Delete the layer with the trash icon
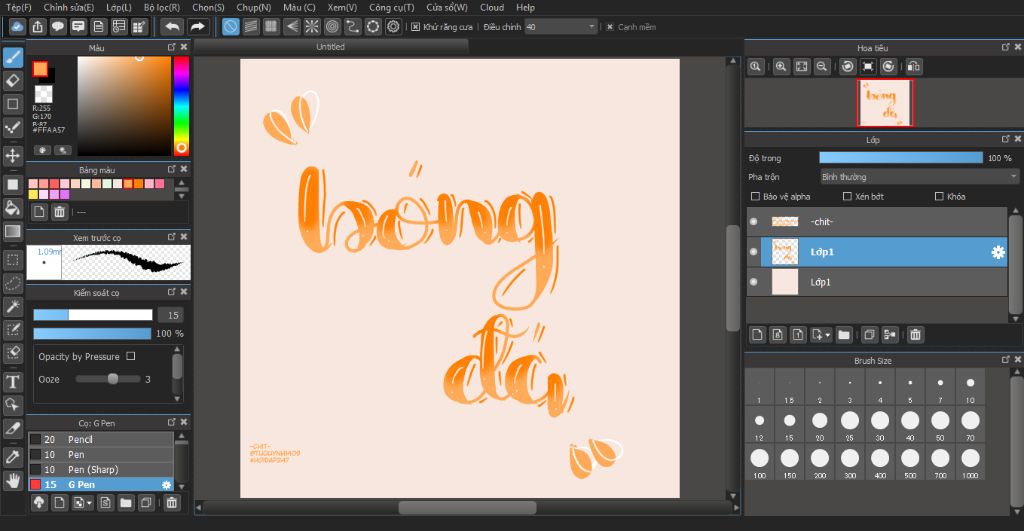 [x=915, y=334]
